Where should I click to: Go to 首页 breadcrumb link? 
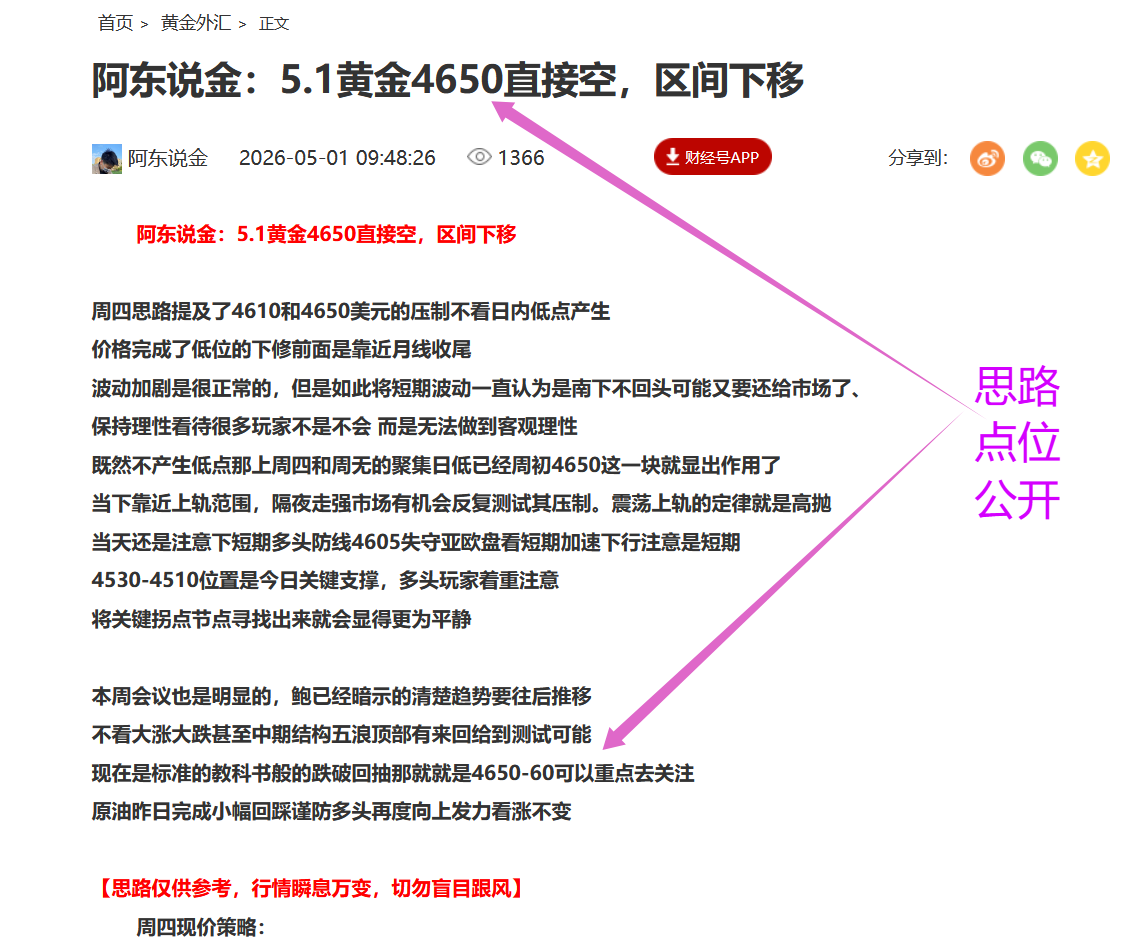click(x=116, y=23)
